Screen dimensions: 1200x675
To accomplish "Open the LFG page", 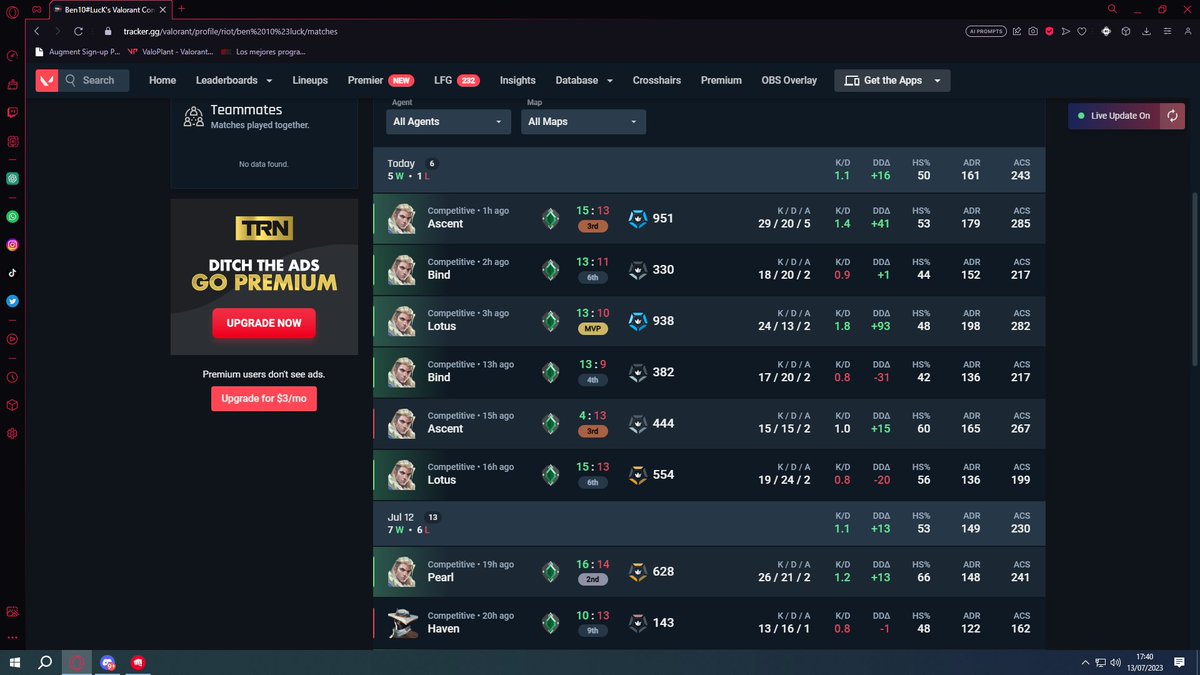I will 456,80.
